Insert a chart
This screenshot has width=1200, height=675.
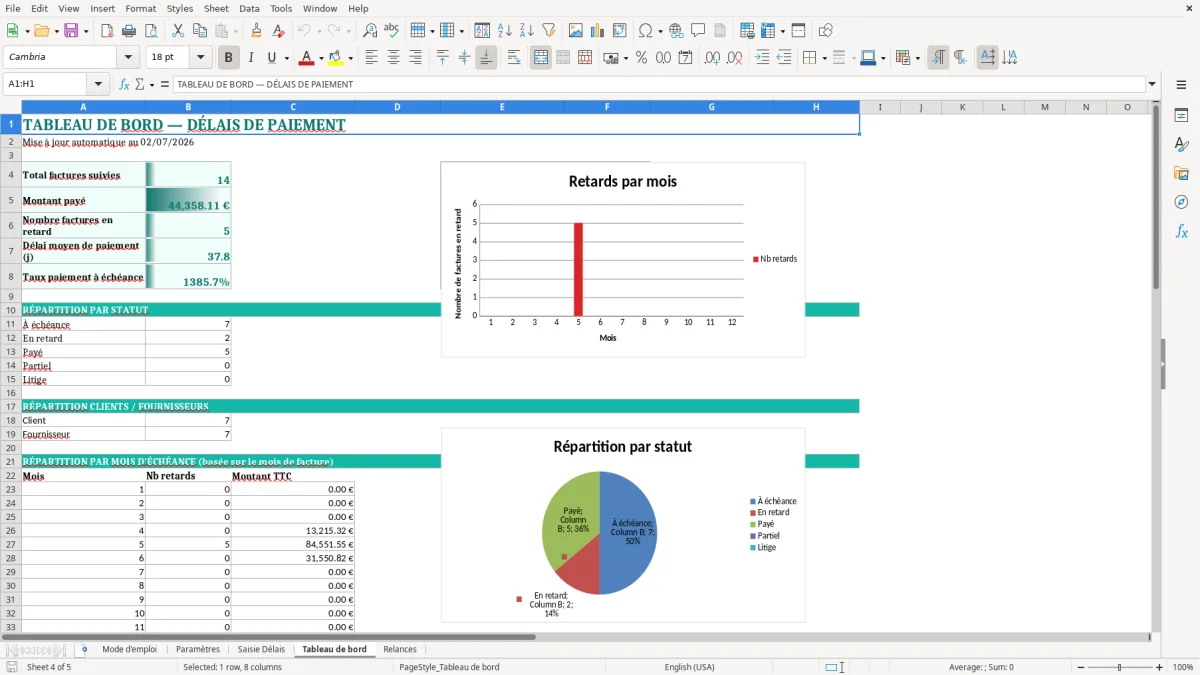coord(598,31)
